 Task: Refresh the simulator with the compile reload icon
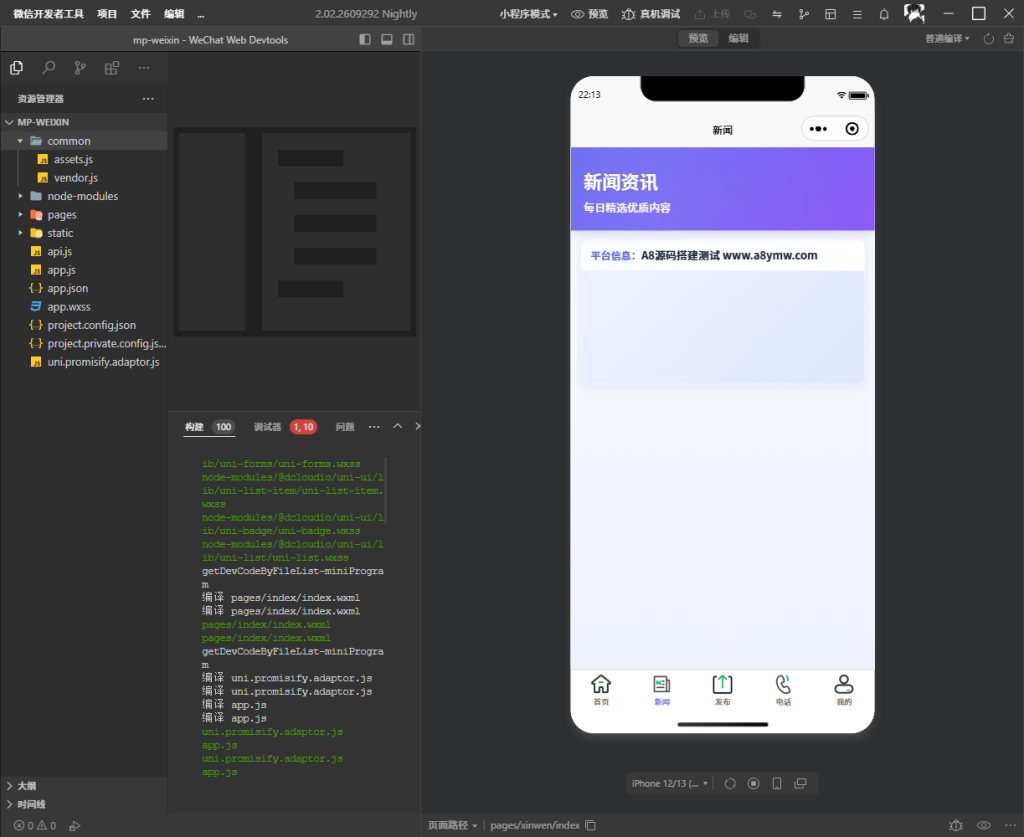[x=989, y=39]
